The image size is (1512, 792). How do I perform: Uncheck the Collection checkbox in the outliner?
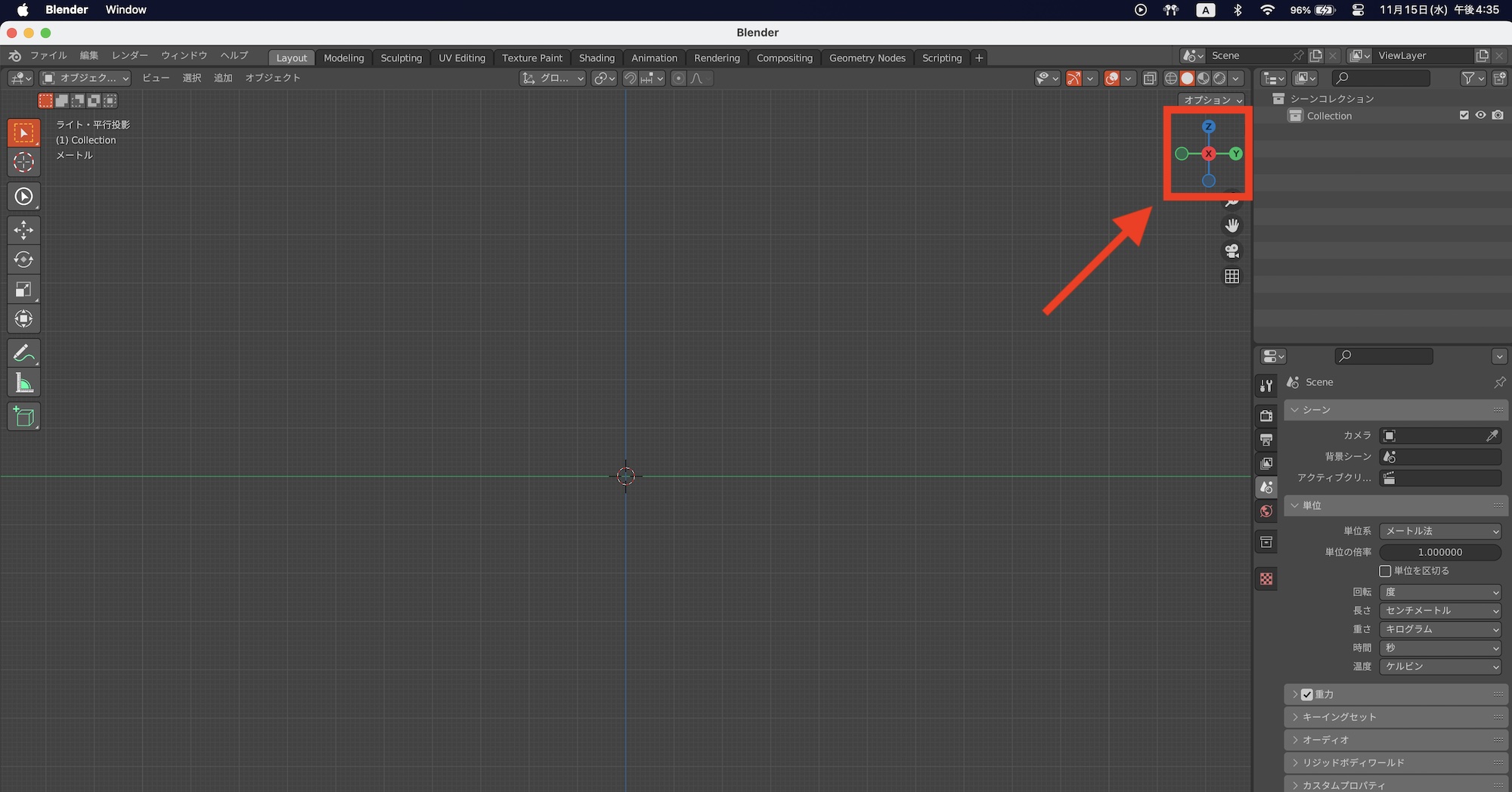coord(1464,115)
